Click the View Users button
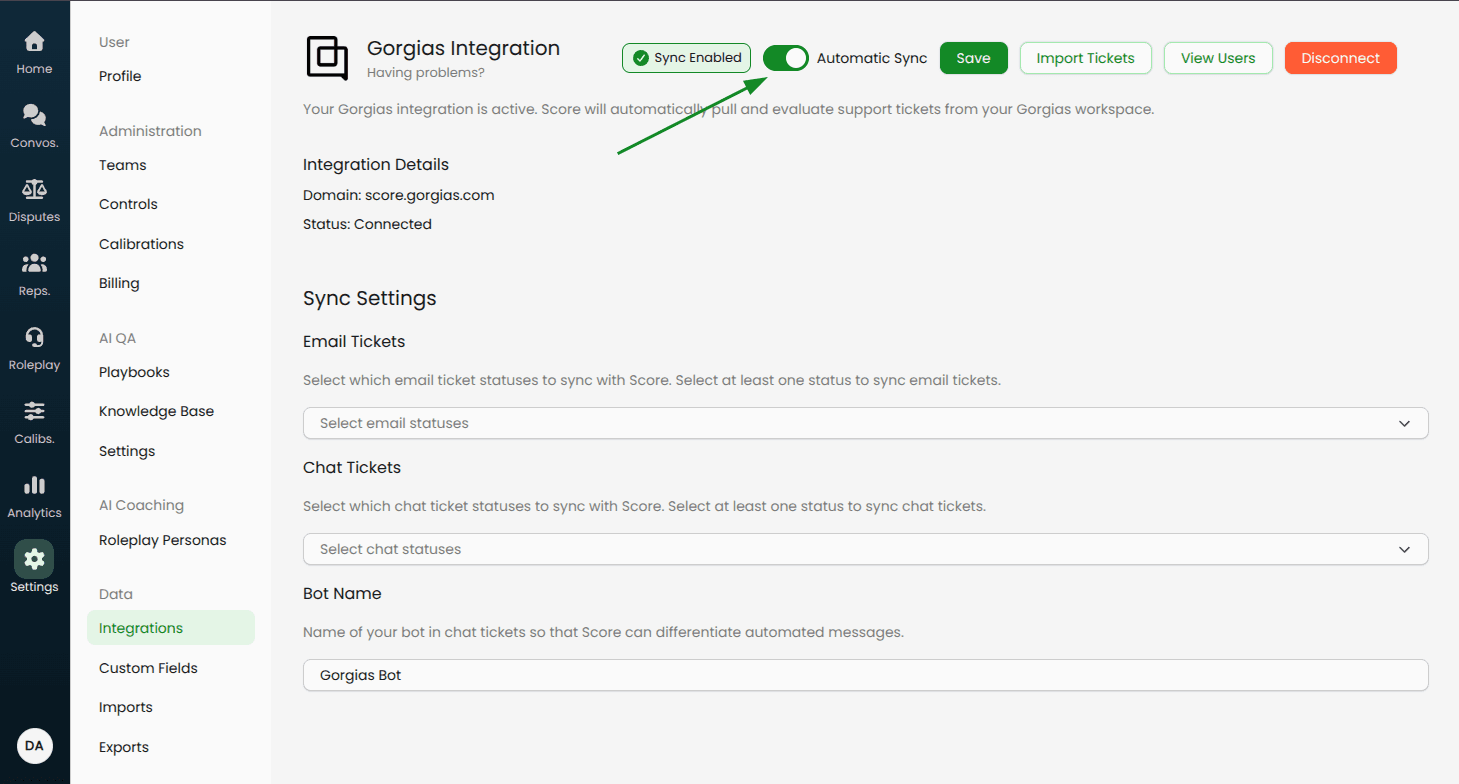This screenshot has width=1459, height=784. click(1218, 58)
